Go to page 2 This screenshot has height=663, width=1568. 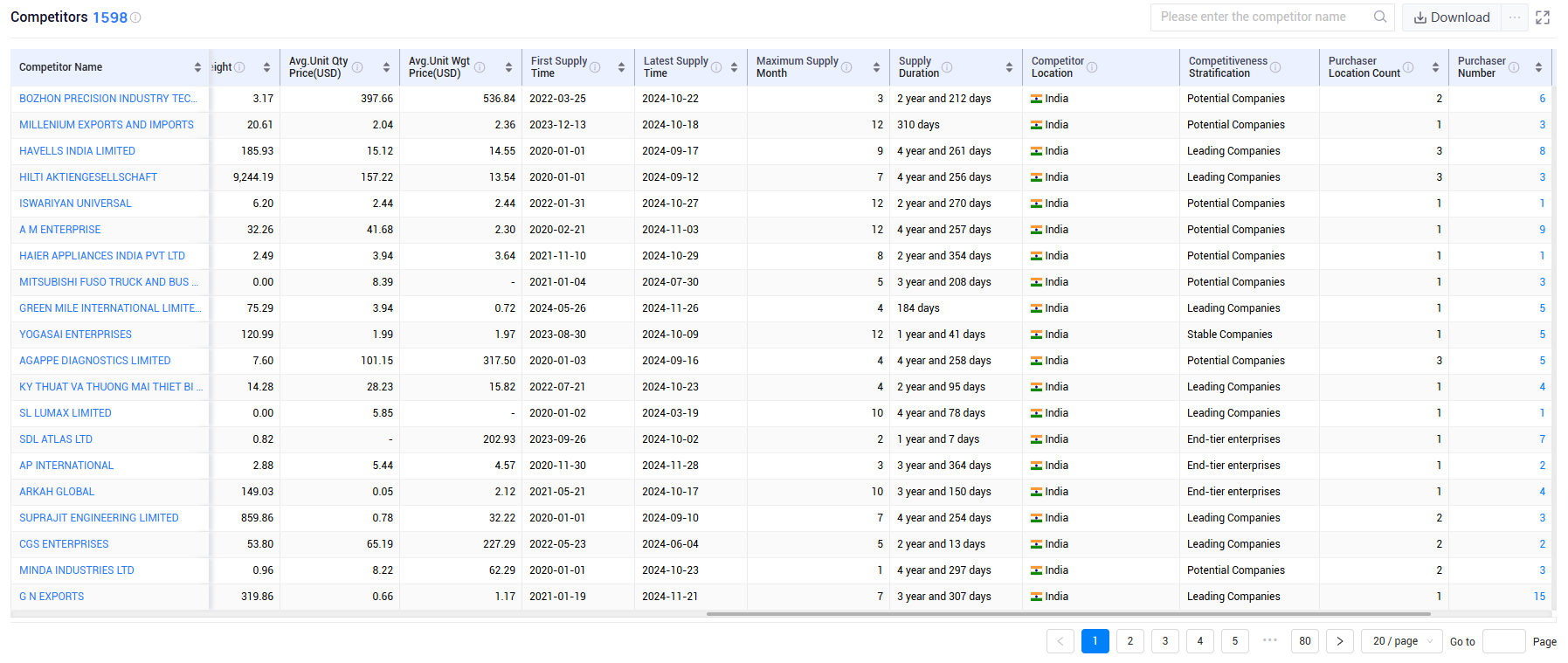[1130, 641]
